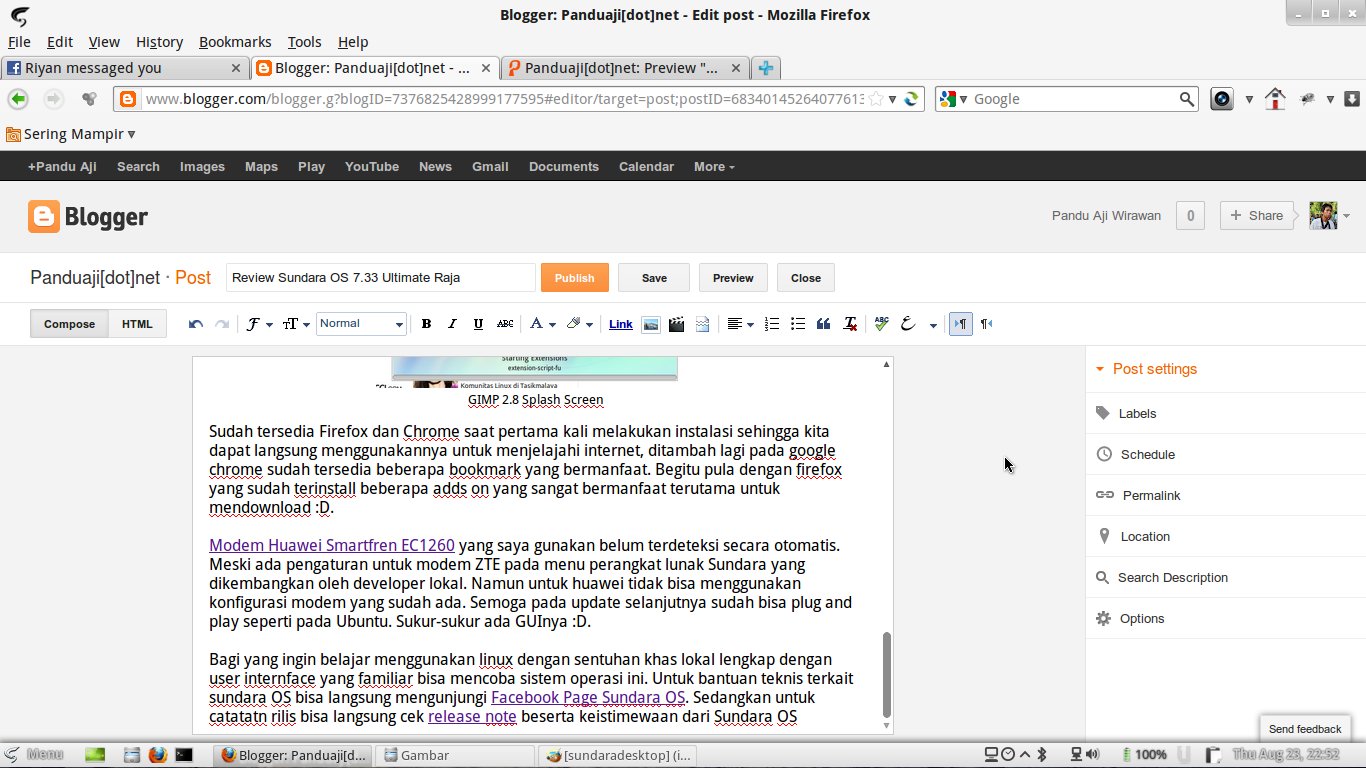Click the volume icon in system tray
This screenshot has width=1366, height=768.
(x=1092, y=755)
